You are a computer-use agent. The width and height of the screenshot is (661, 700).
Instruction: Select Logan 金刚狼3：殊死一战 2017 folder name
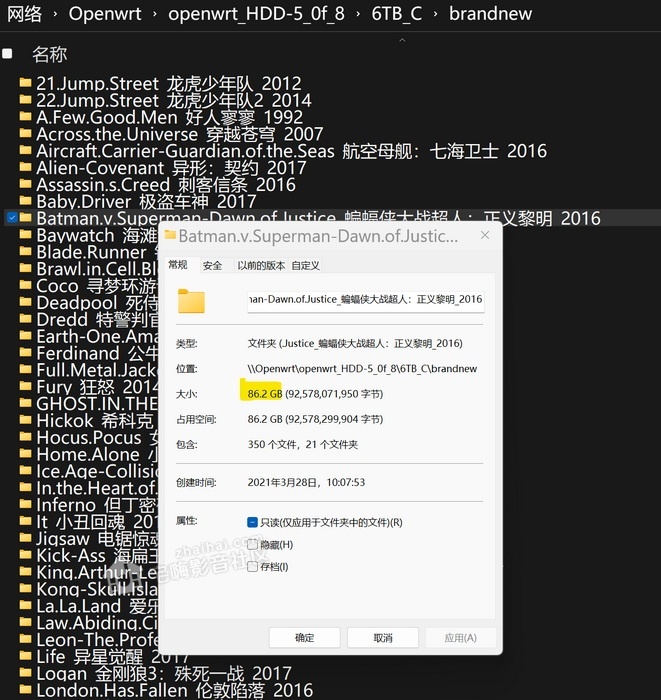tap(164, 674)
